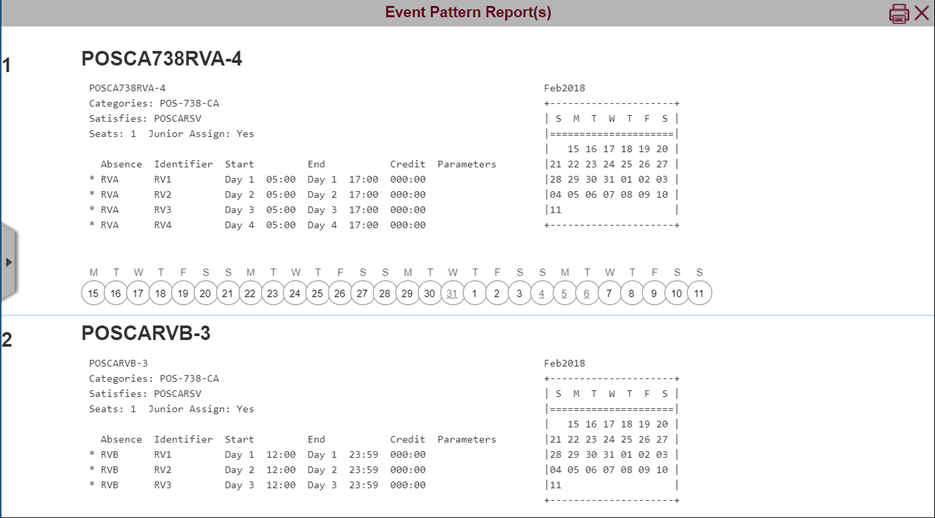The image size is (935, 518).
Task: Select day 19 circle in timeline
Action: pyautogui.click(x=183, y=293)
